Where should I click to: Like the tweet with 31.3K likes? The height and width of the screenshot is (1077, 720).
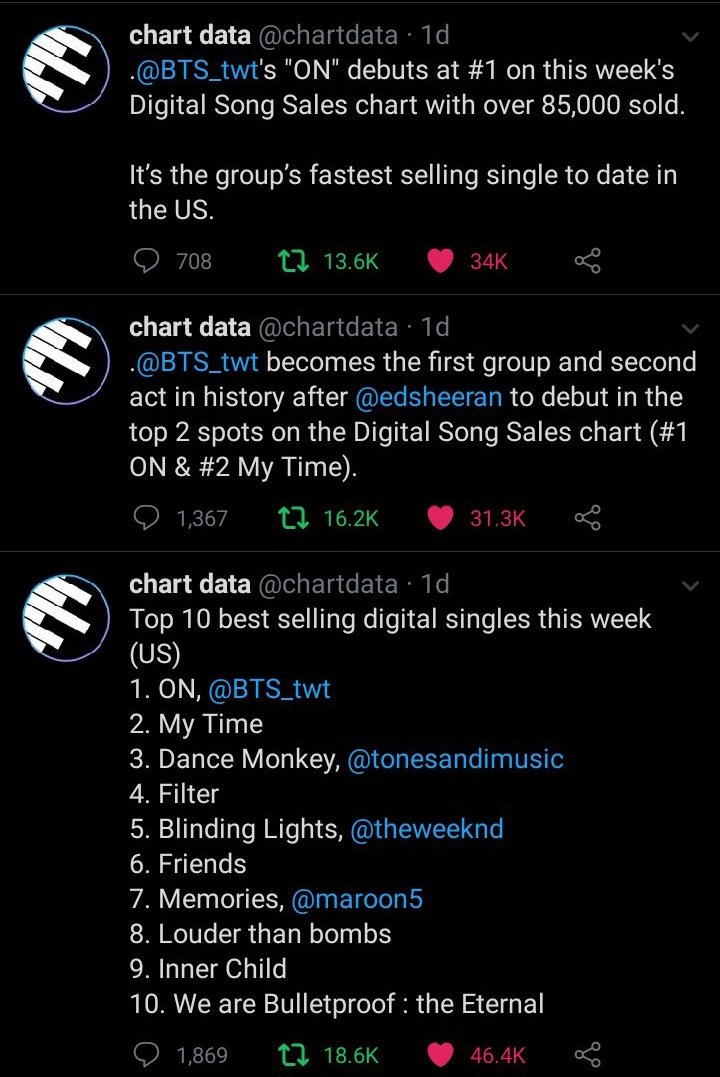coord(440,518)
